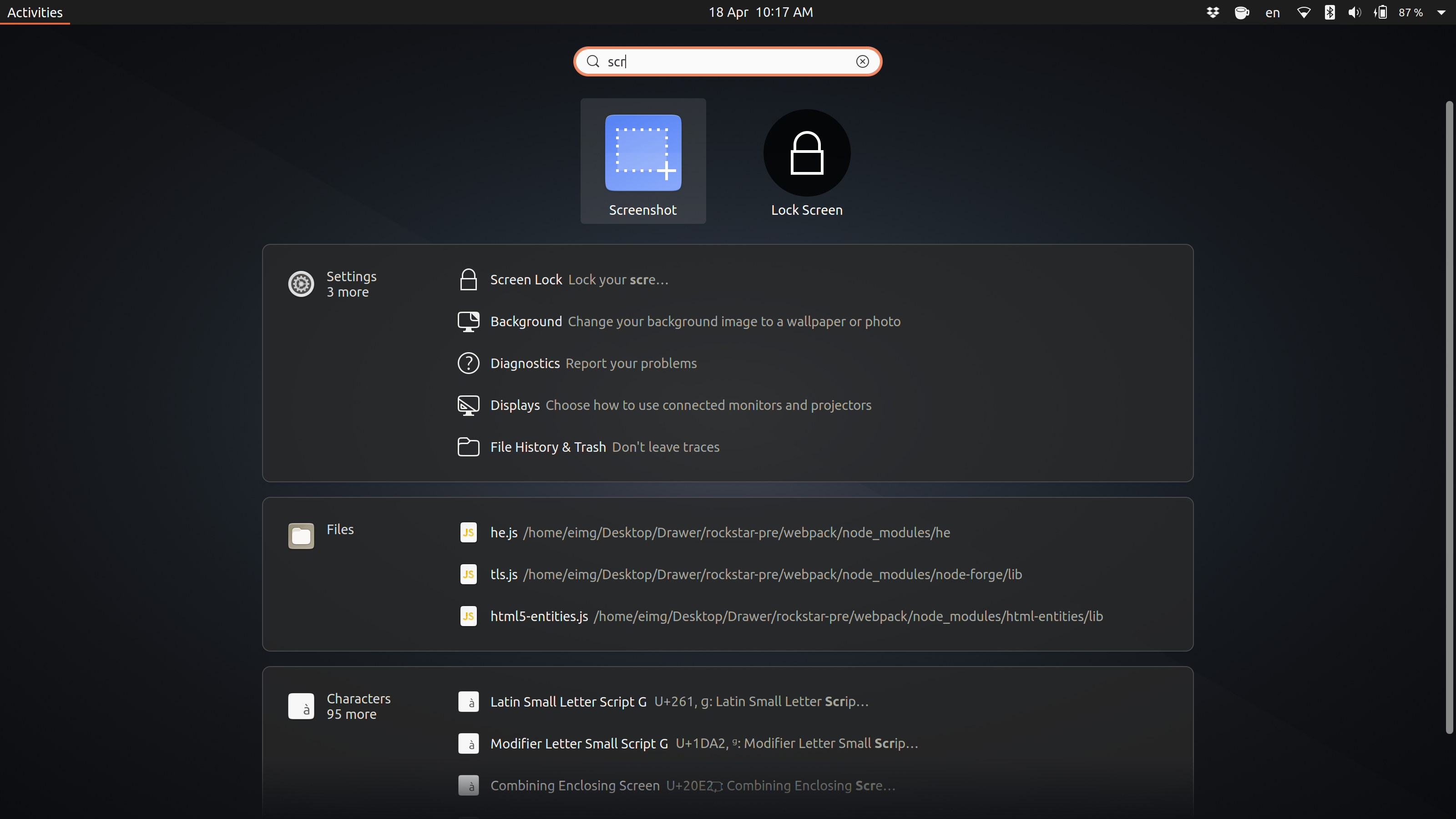Open the Bluetooth status icon

point(1330,12)
